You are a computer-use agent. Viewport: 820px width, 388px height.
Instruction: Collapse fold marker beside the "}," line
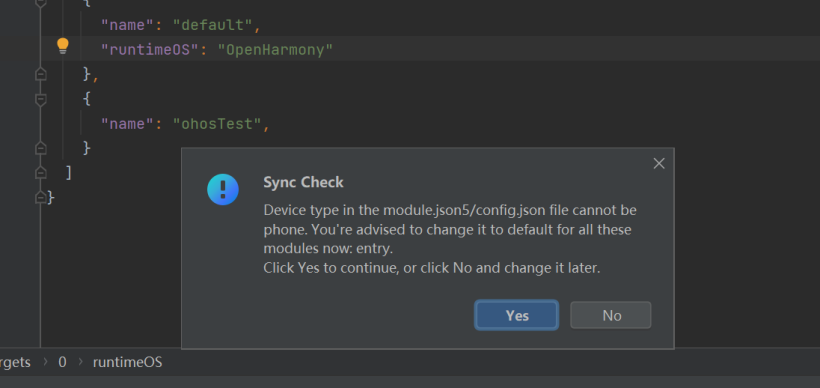41,74
